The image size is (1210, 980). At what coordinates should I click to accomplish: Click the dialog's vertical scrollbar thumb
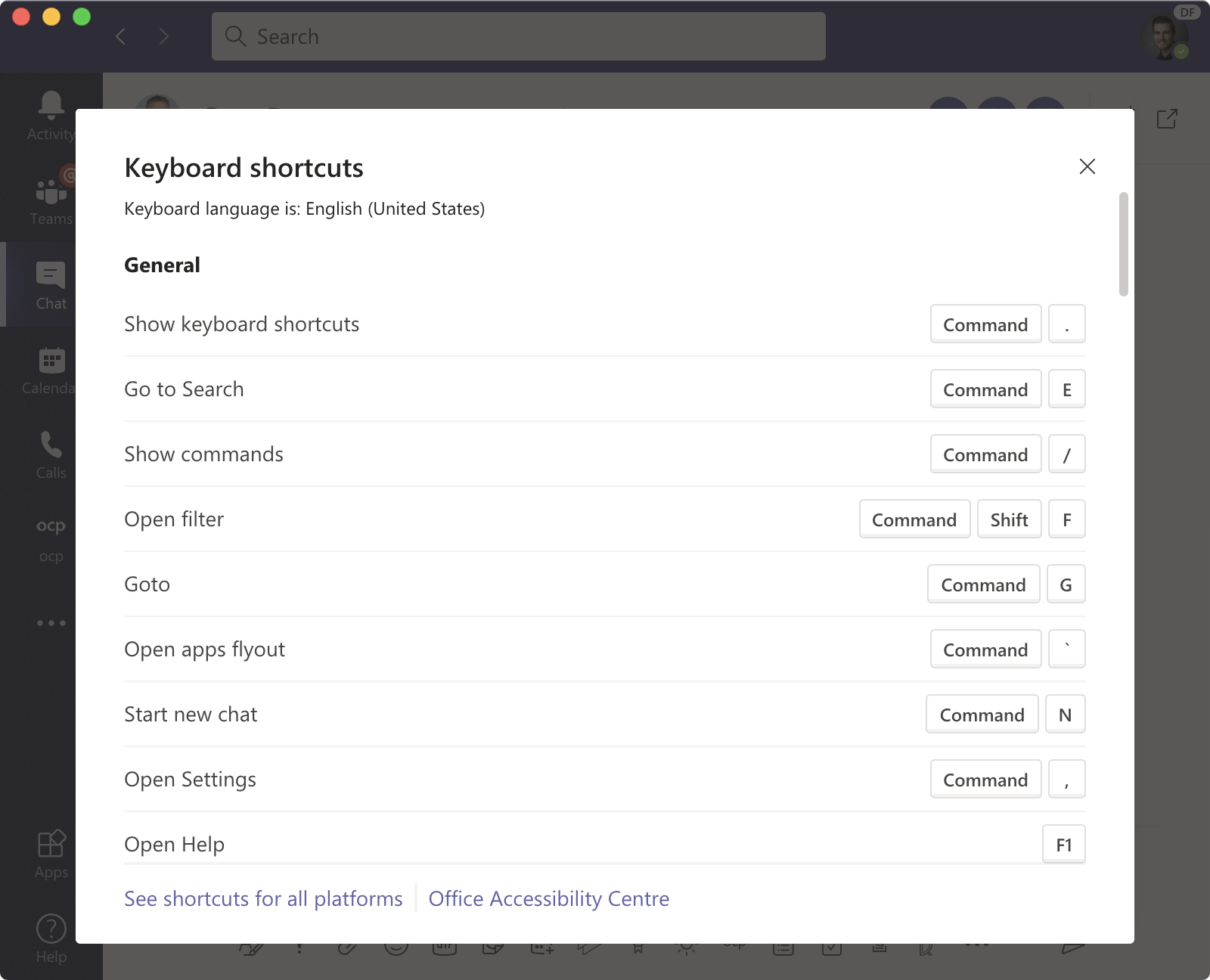pyautogui.click(x=1124, y=244)
